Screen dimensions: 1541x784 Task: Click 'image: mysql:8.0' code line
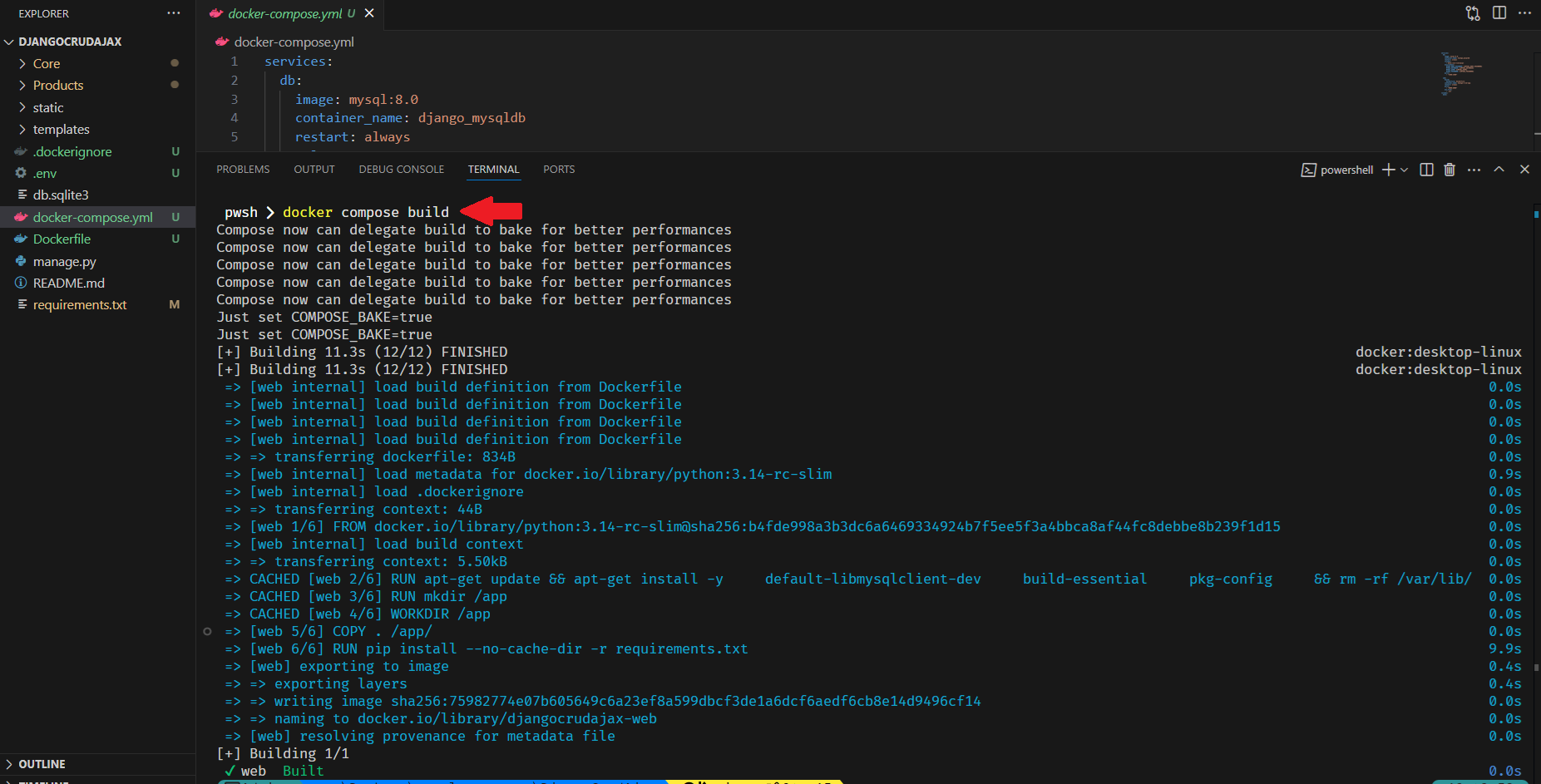click(356, 100)
